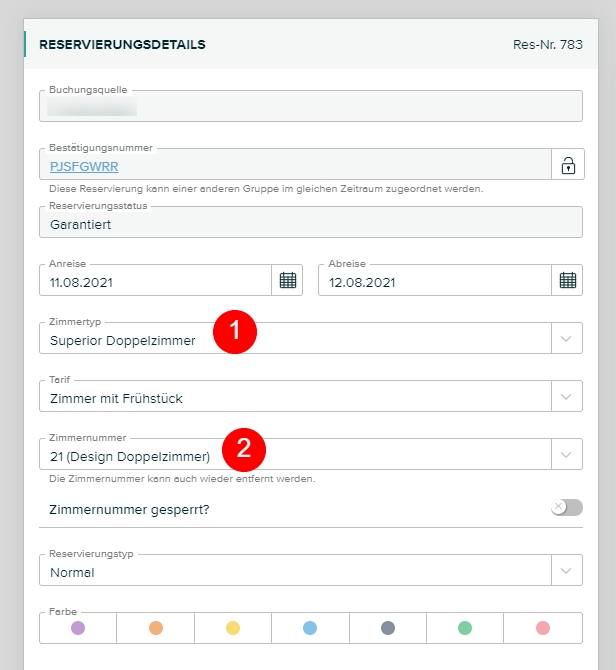616x670 pixels.
Task: Select the blue color swatch
Action: tap(310, 628)
